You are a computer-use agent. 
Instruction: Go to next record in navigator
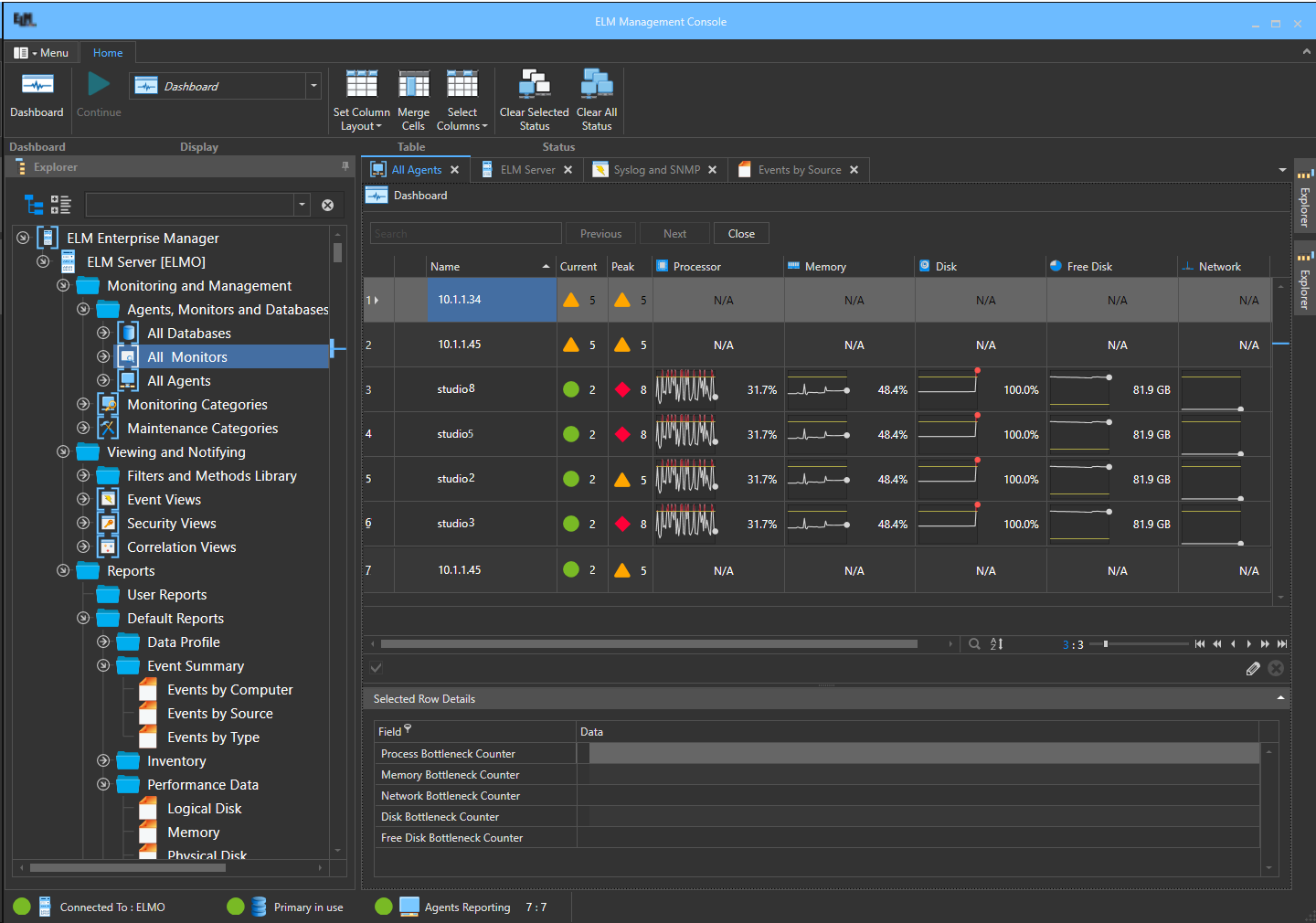tap(1249, 644)
